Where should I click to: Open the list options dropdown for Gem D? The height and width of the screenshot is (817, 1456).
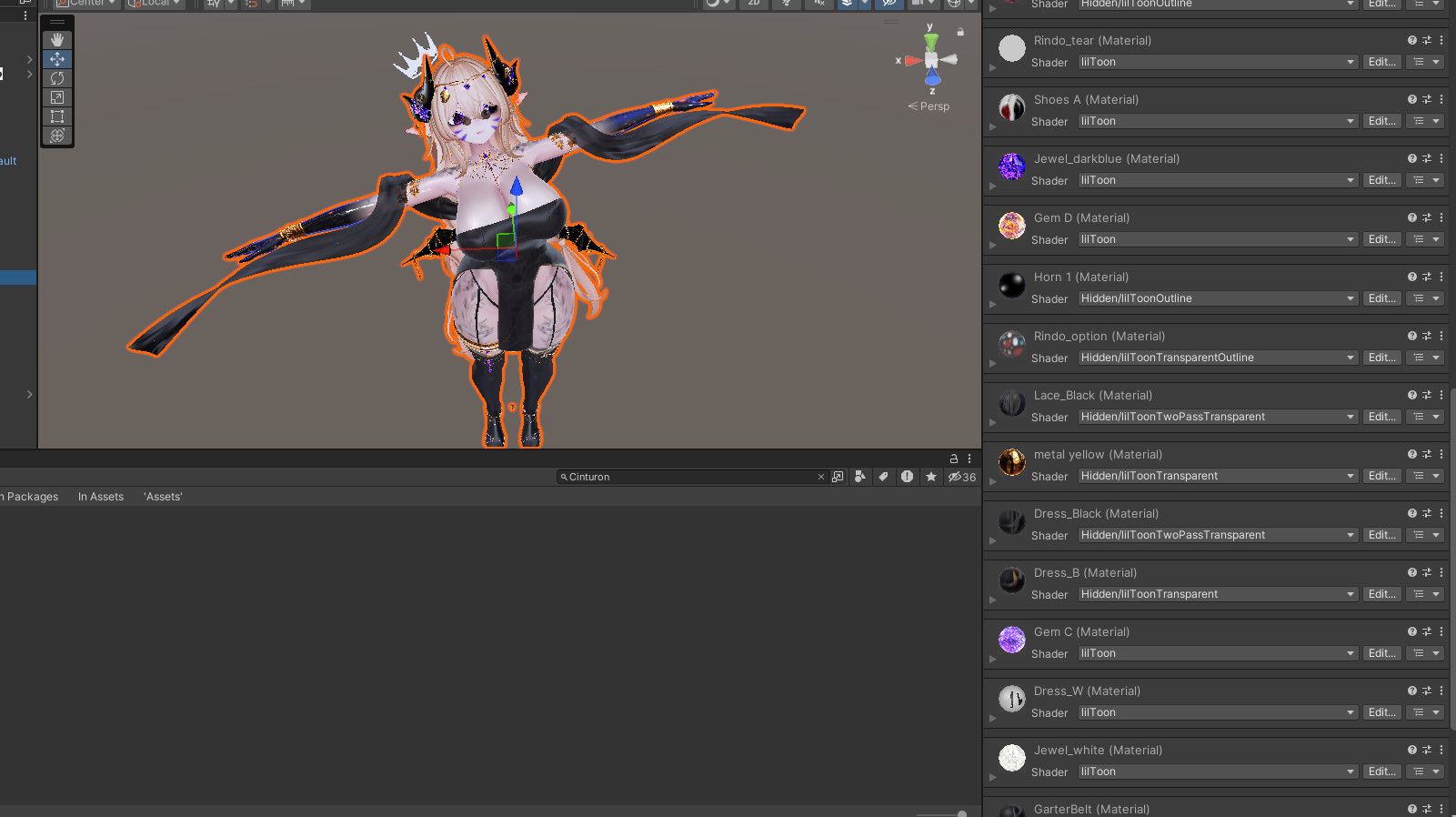pos(1425,239)
